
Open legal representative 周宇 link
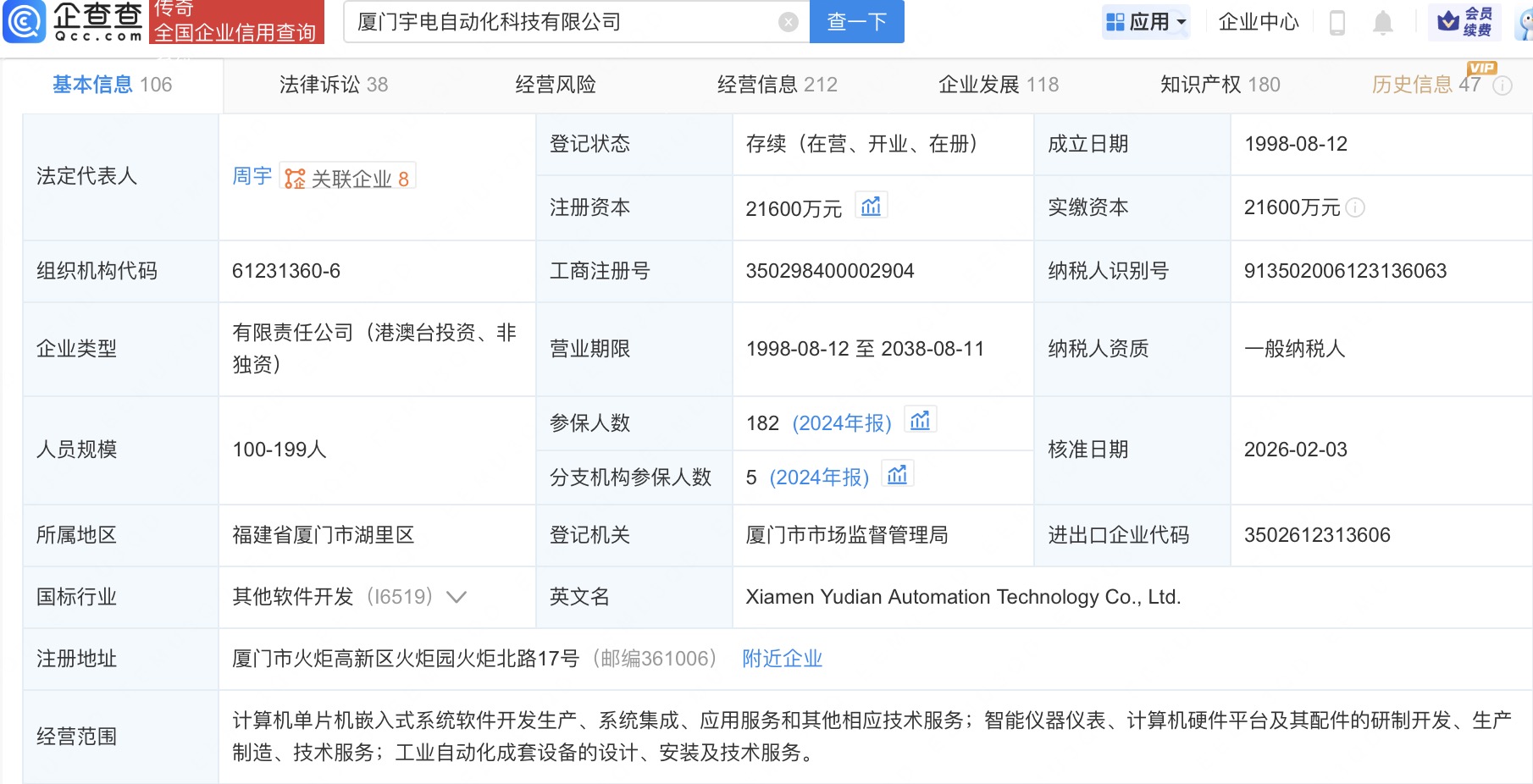pyautogui.click(x=252, y=176)
